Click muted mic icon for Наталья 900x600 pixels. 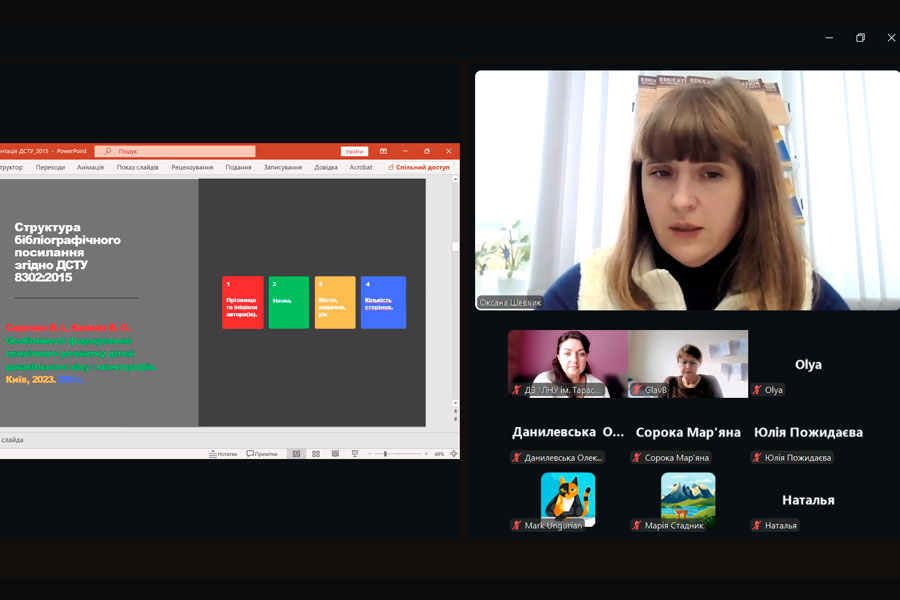(757, 525)
